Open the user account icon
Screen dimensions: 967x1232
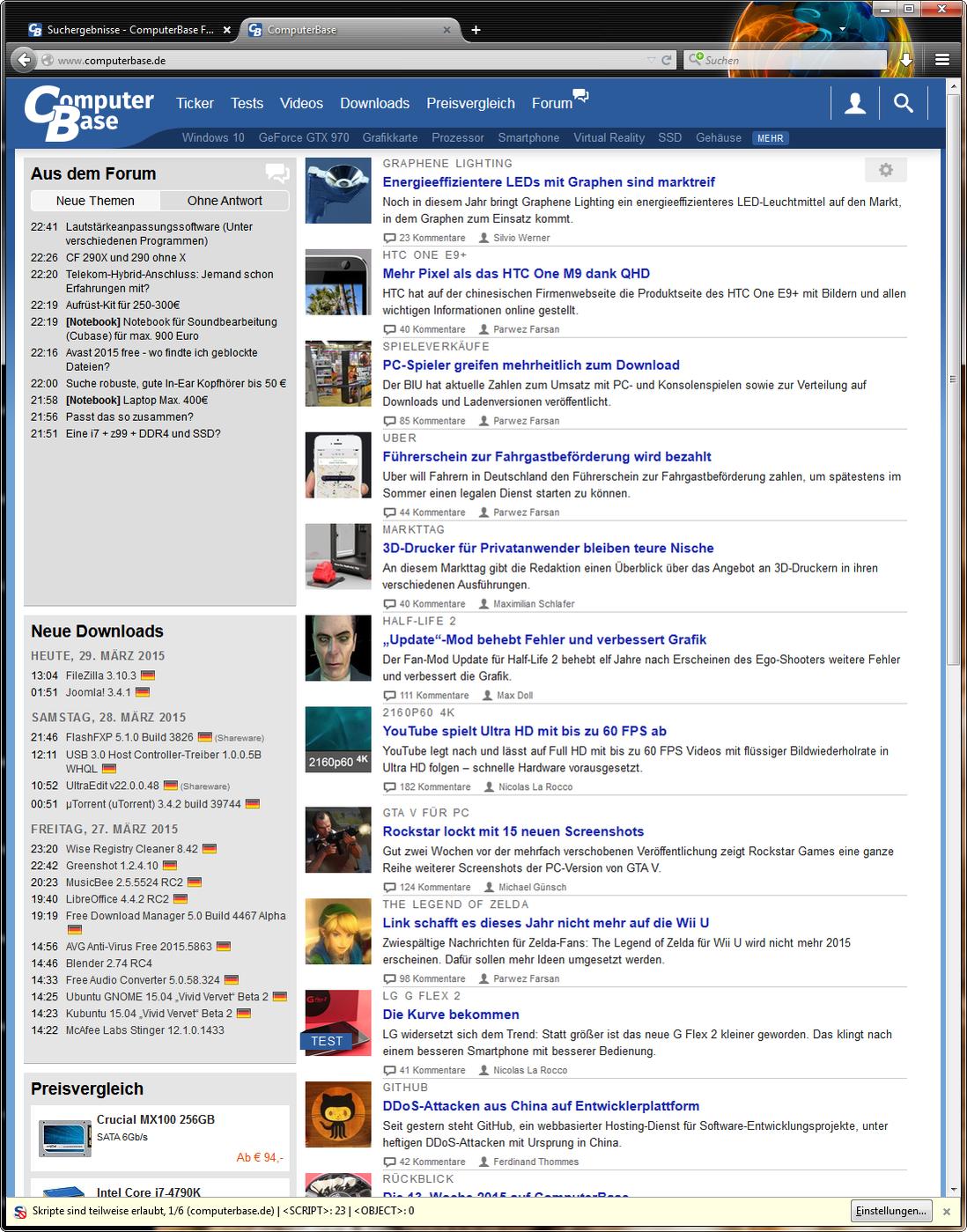(854, 104)
